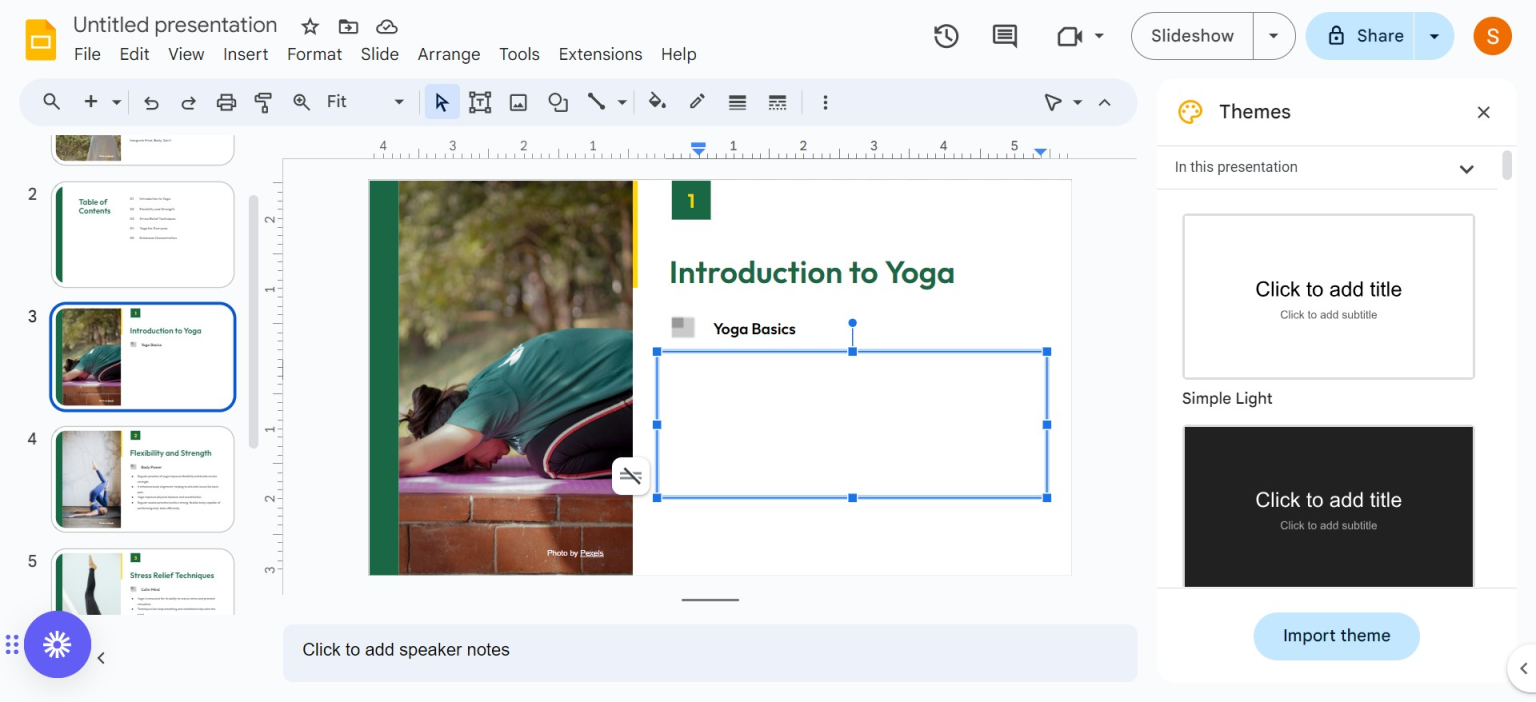
Task: Undo the last action
Action: click(x=151, y=102)
